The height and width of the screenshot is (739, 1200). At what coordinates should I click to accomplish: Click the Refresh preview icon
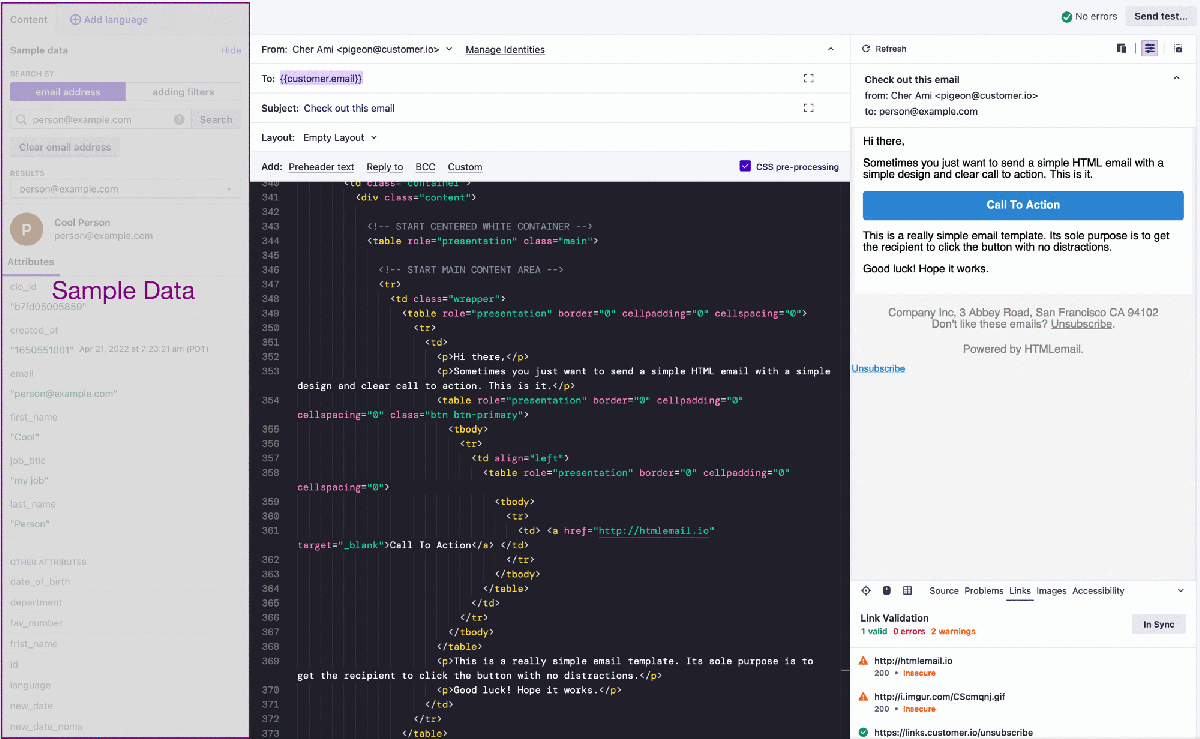tap(866, 49)
